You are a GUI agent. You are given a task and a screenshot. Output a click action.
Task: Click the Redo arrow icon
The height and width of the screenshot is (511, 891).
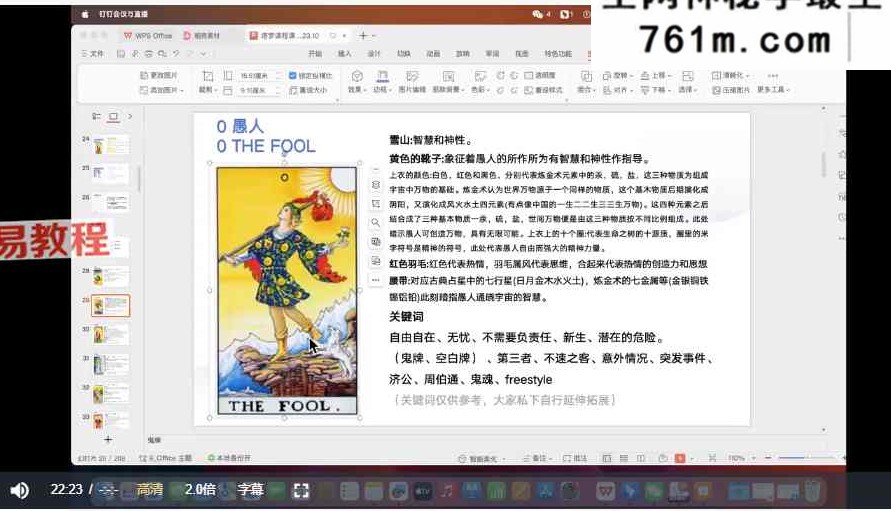[190, 53]
